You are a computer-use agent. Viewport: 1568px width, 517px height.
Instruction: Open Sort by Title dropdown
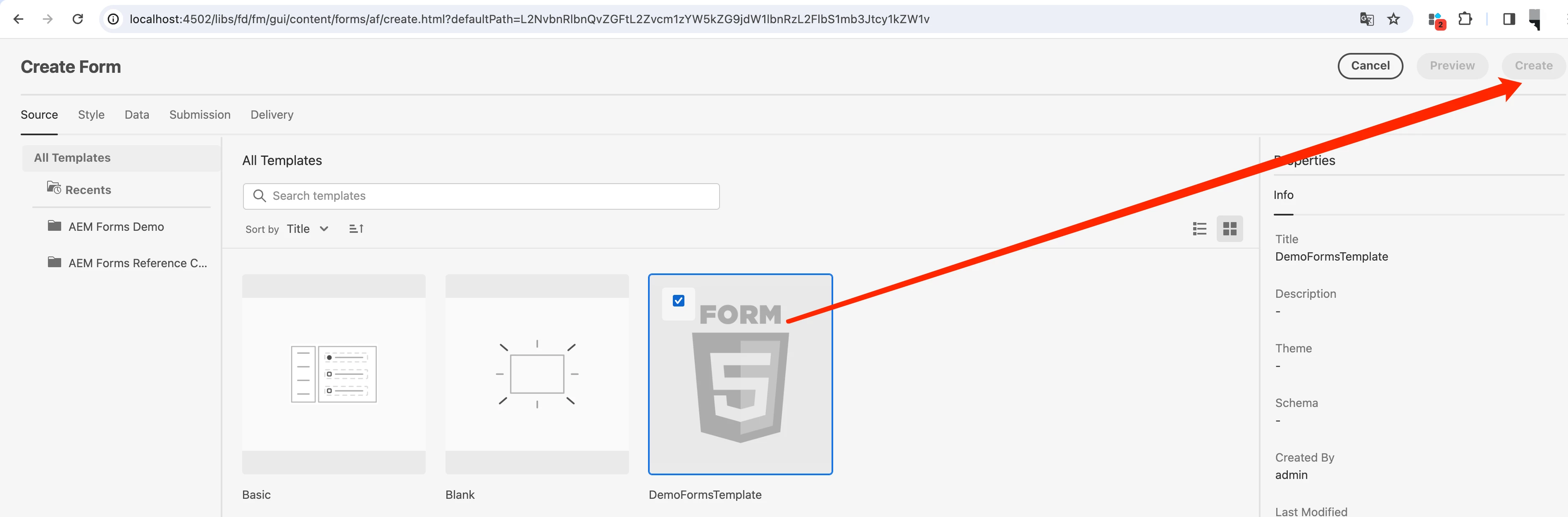pyautogui.click(x=307, y=229)
